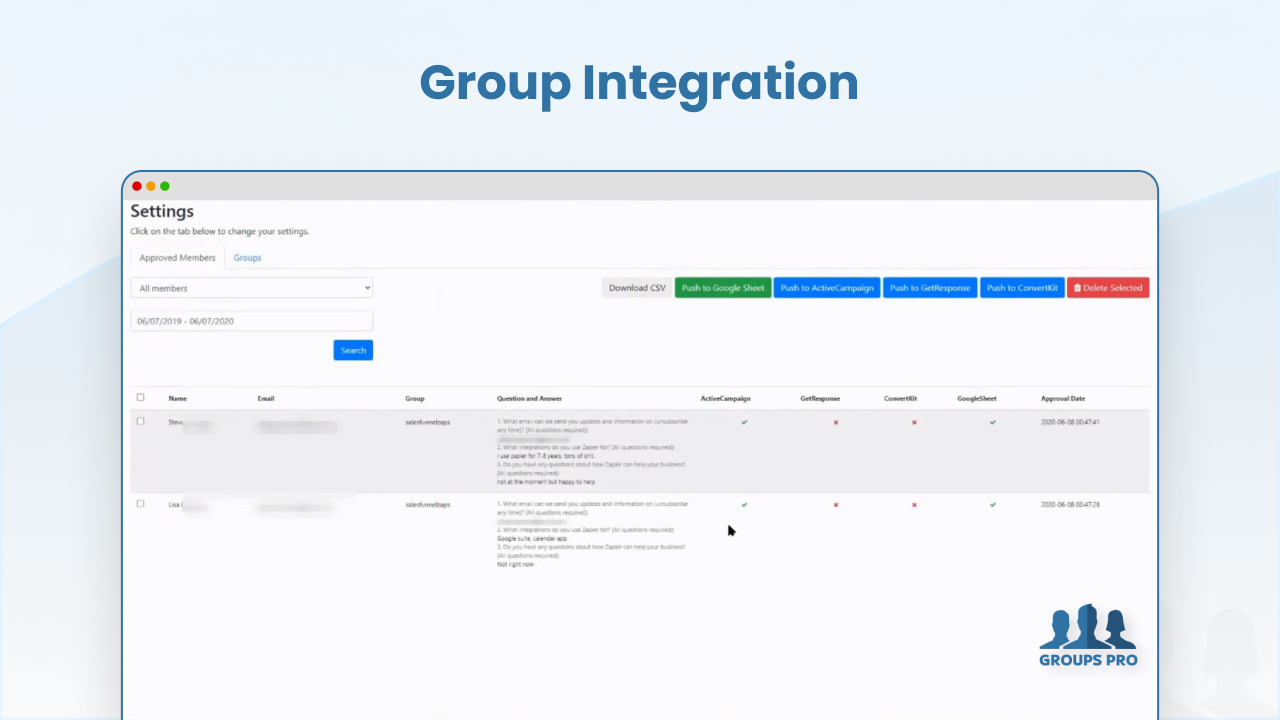The width and height of the screenshot is (1280, 720).
Task: Open the All members dropdown
Action: click(x=251, y=288)
